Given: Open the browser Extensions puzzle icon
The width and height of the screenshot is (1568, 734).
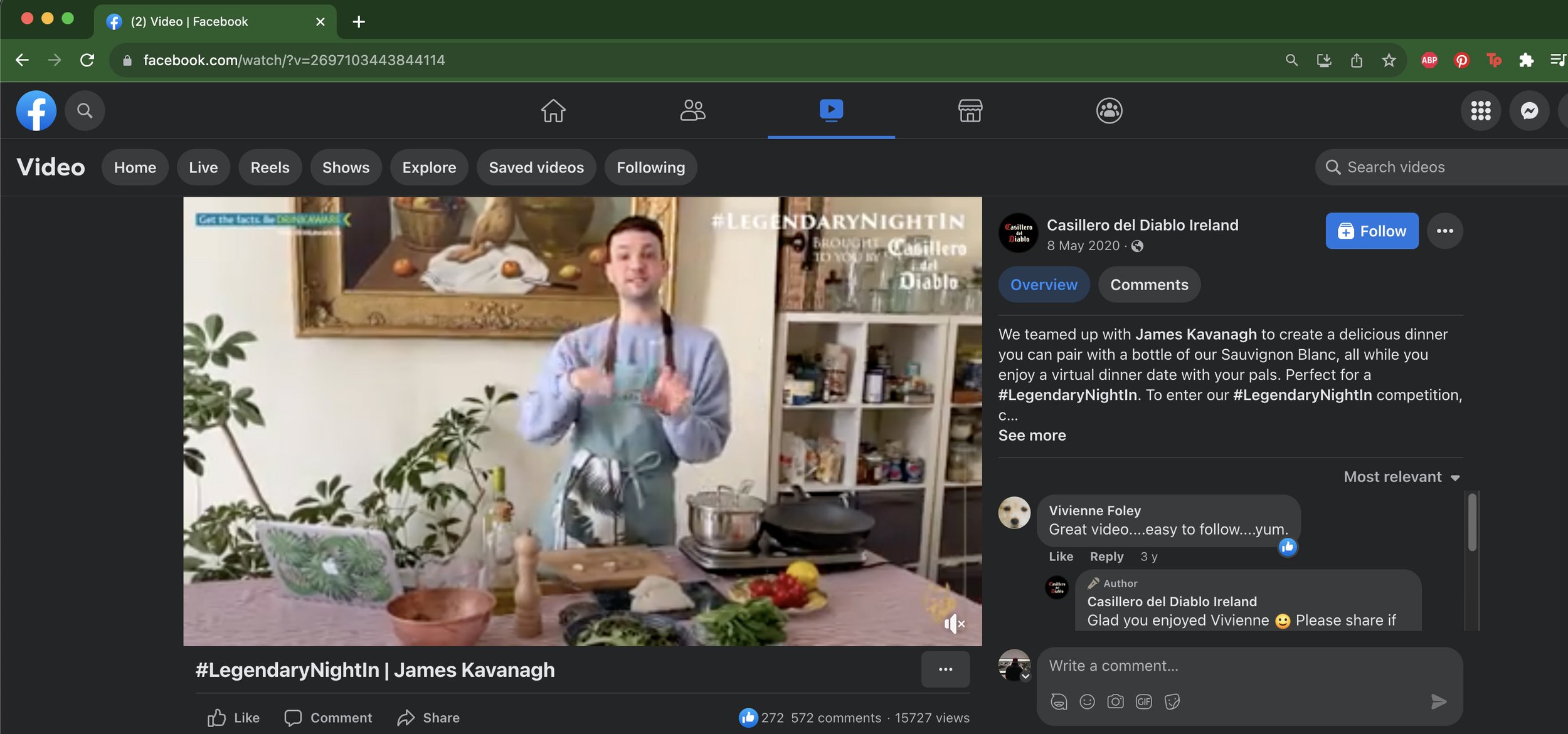Looking at the screenshot, I should click(x=1526, y=60).
